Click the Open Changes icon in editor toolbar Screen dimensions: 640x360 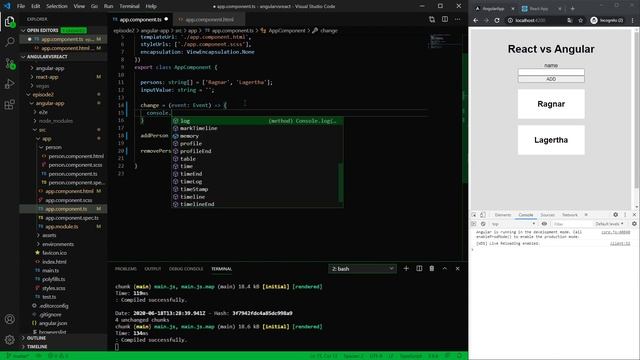[x=432, y=19]
